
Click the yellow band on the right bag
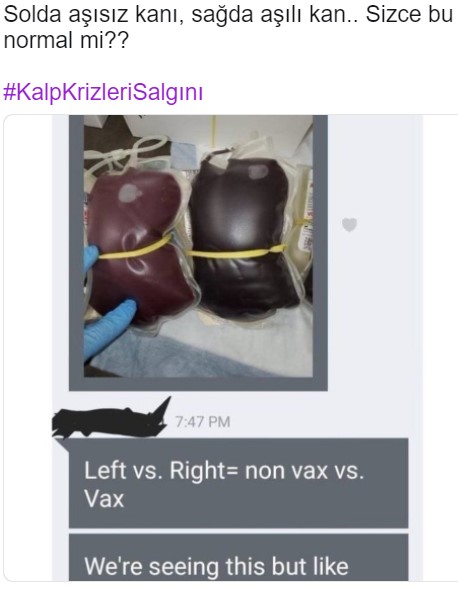click(236, 251)
